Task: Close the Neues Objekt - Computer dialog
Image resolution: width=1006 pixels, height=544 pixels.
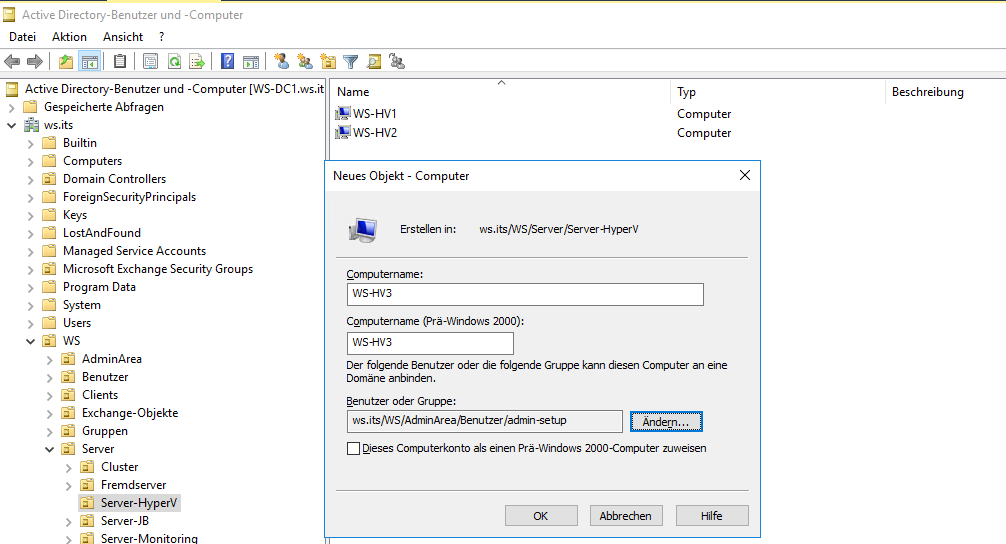Action: (745, 175)
